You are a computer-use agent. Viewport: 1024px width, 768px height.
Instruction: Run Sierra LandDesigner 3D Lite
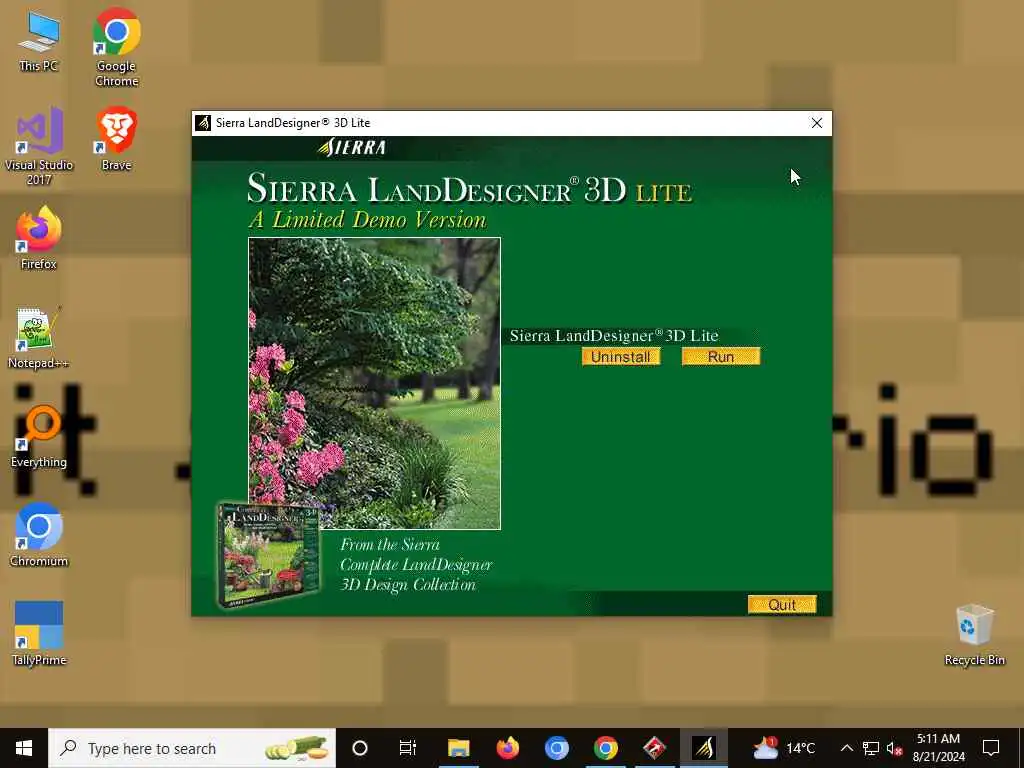pyautogui.click(x=720, y=357)
